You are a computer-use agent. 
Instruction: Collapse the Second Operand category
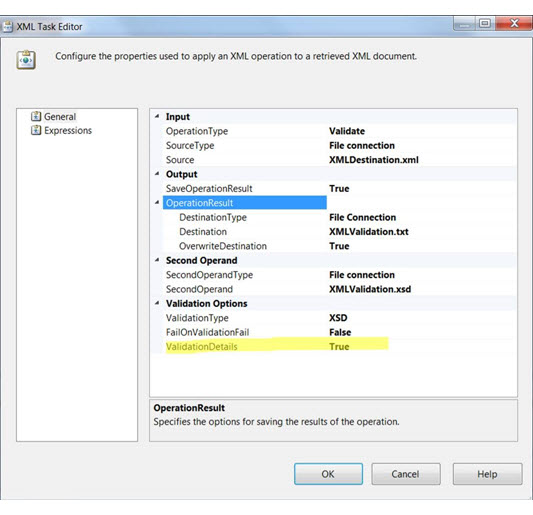tap(157, 260)
